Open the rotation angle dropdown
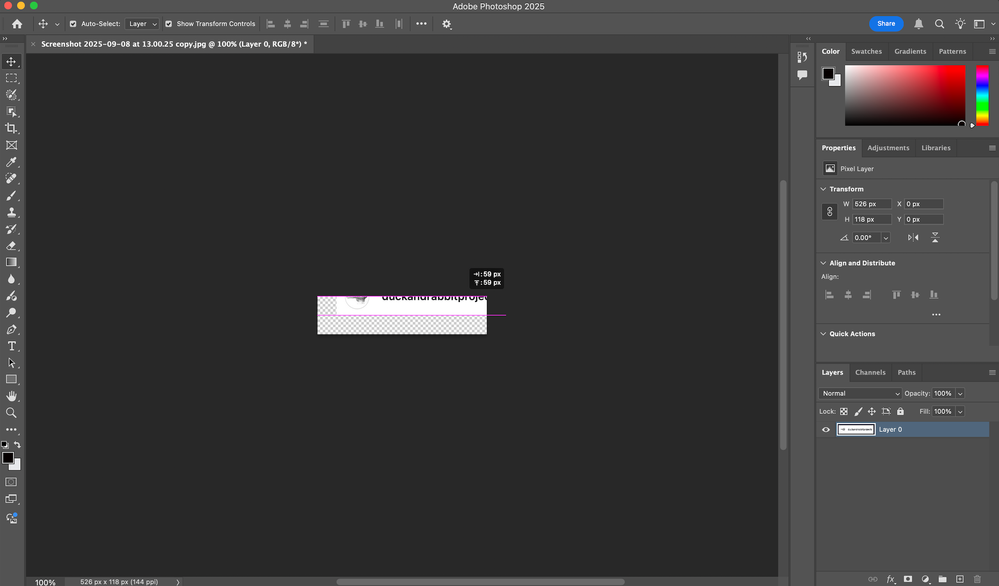999x586 pixels. tap(886, 238)
